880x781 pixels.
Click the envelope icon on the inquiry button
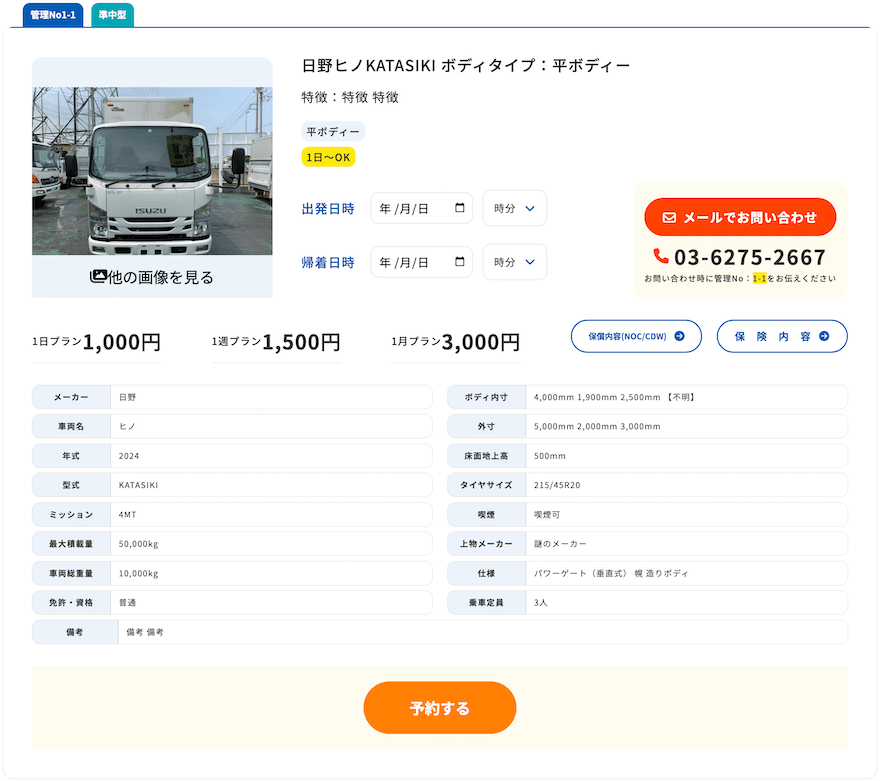click(x=669, y=216)
